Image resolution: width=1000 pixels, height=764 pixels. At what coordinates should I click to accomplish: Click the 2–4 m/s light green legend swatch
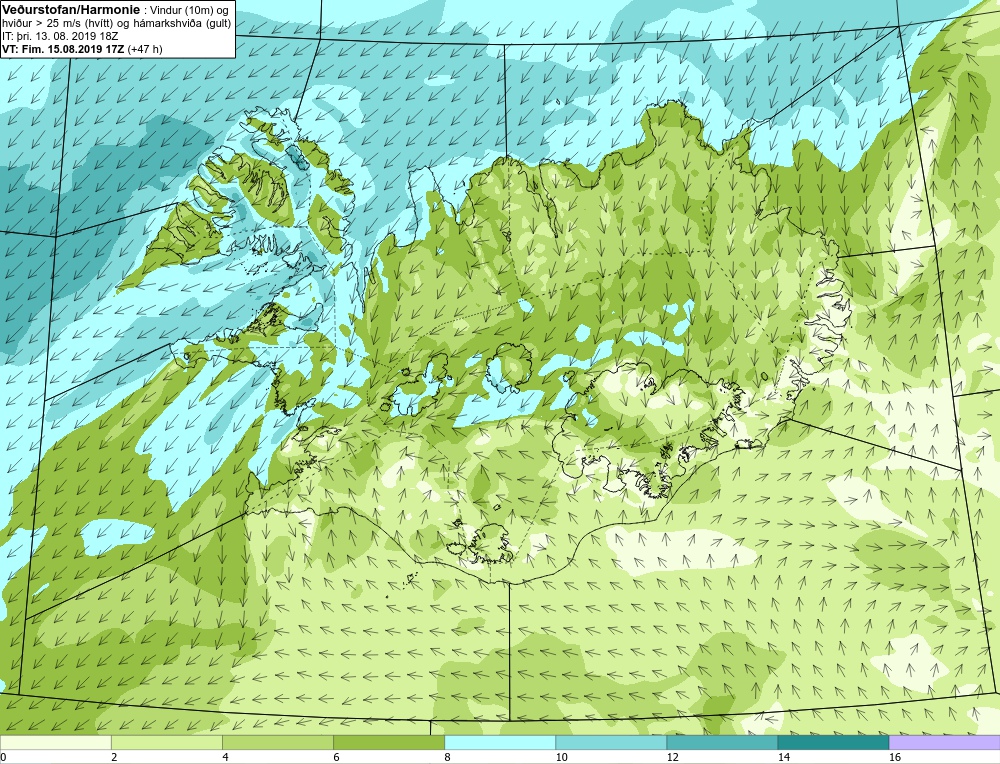[x=166, y=742]
